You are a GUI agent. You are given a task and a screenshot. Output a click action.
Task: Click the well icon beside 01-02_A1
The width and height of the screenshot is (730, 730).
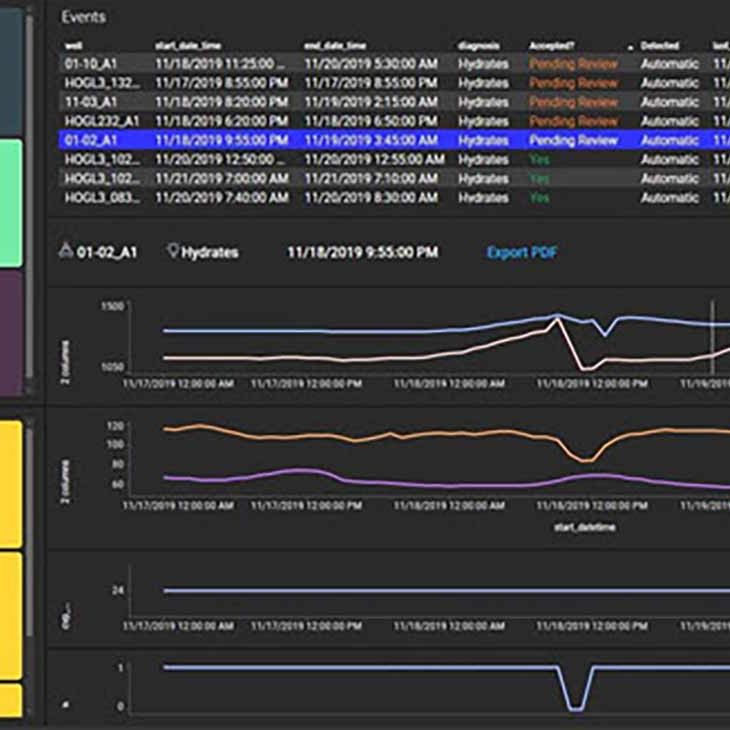[x=67, y=252]
